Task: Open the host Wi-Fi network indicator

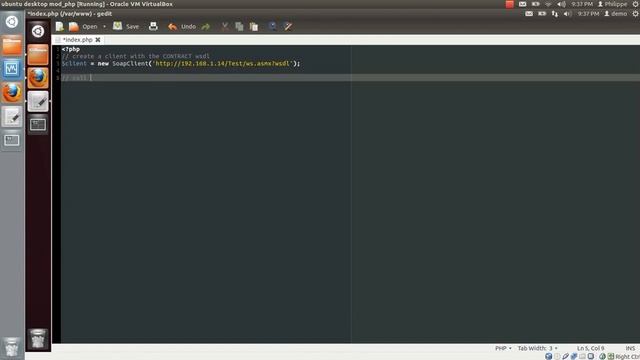Action: click(x=548, y=4)
